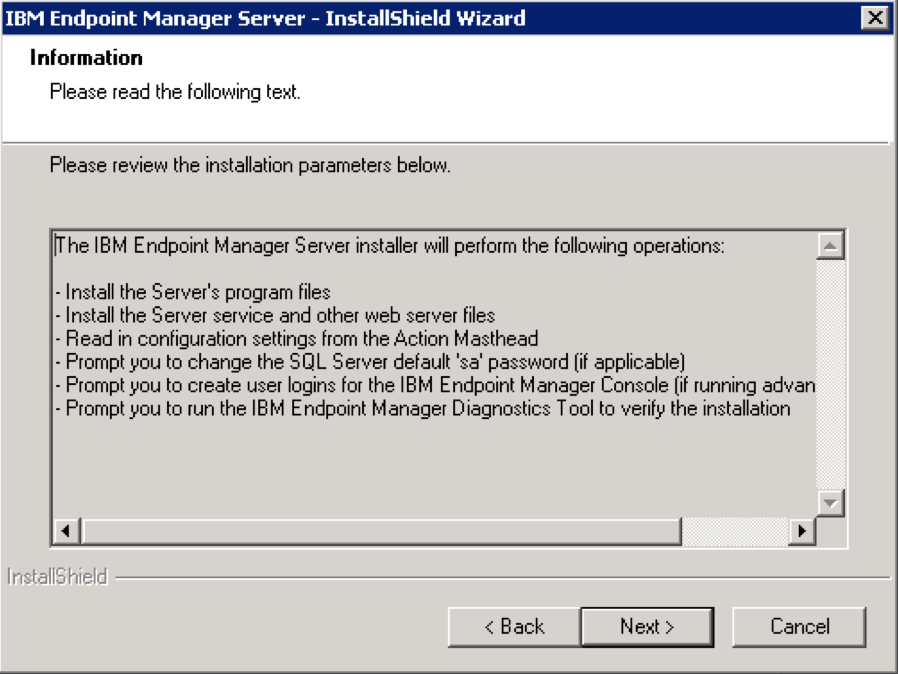Click the IBM Endpoint Manager Server title bar
Viewport: 898px width, 674px height.
tap(400, 18)
